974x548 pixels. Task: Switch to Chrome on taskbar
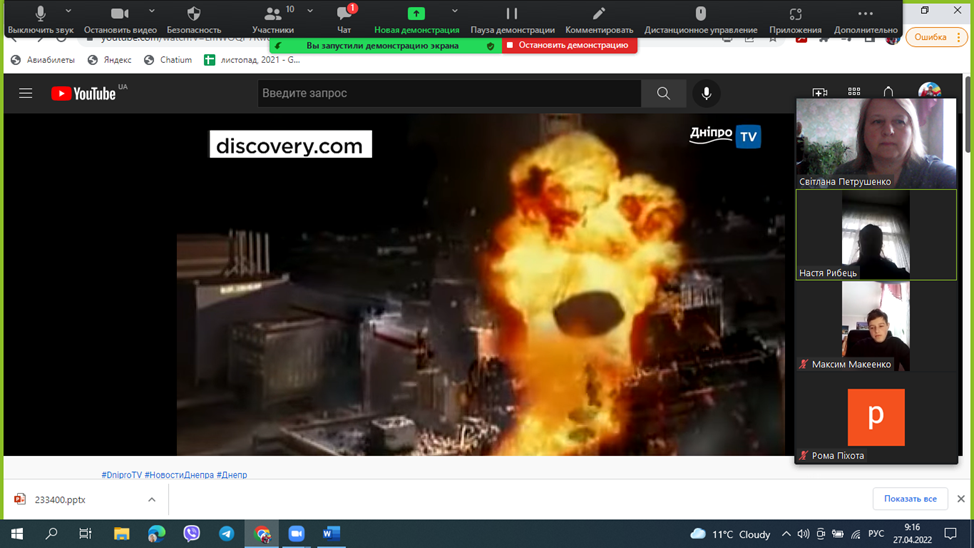pos(262,534)
